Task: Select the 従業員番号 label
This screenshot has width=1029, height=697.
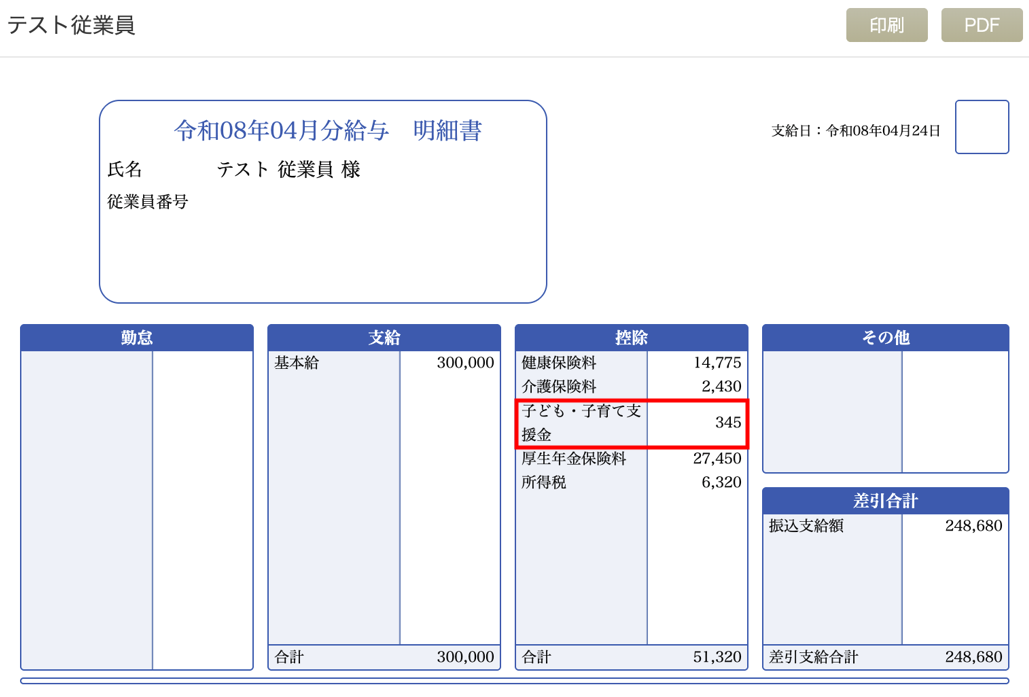Action: coord(148,201)
